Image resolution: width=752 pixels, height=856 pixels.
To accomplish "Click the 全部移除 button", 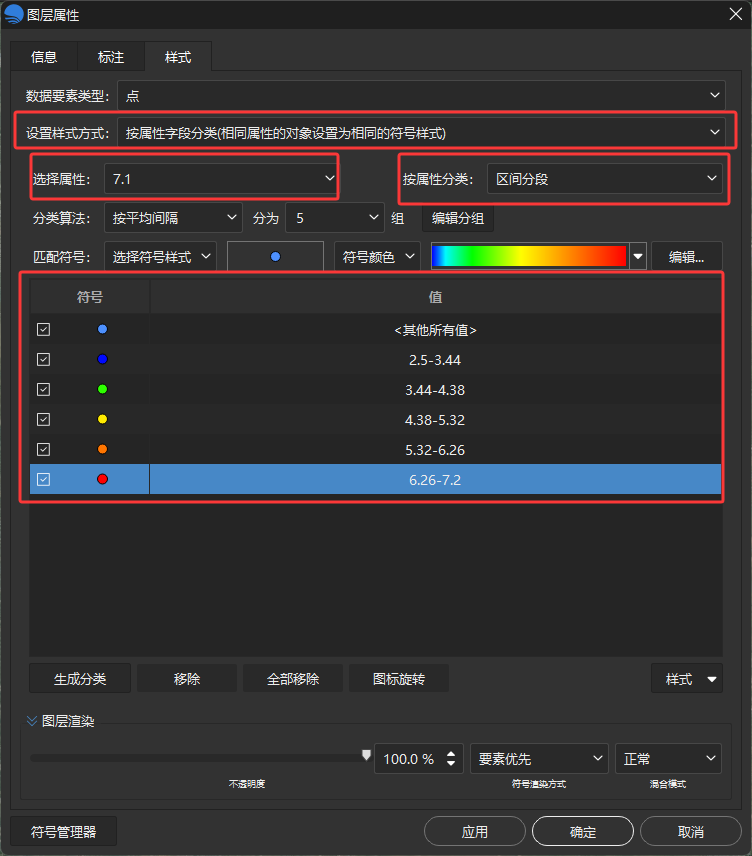I will [x=293, y=679].
